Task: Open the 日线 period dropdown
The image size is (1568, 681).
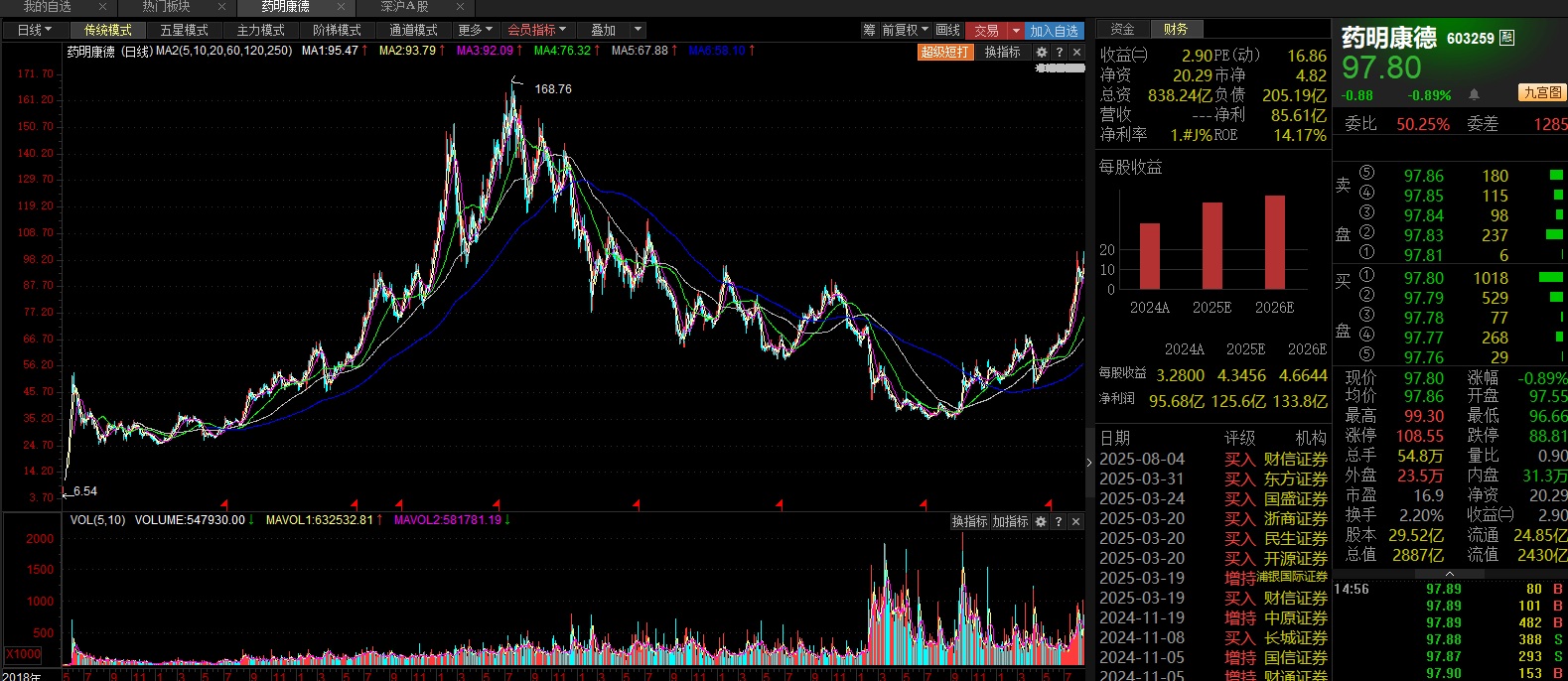Action: coord(34,31)
